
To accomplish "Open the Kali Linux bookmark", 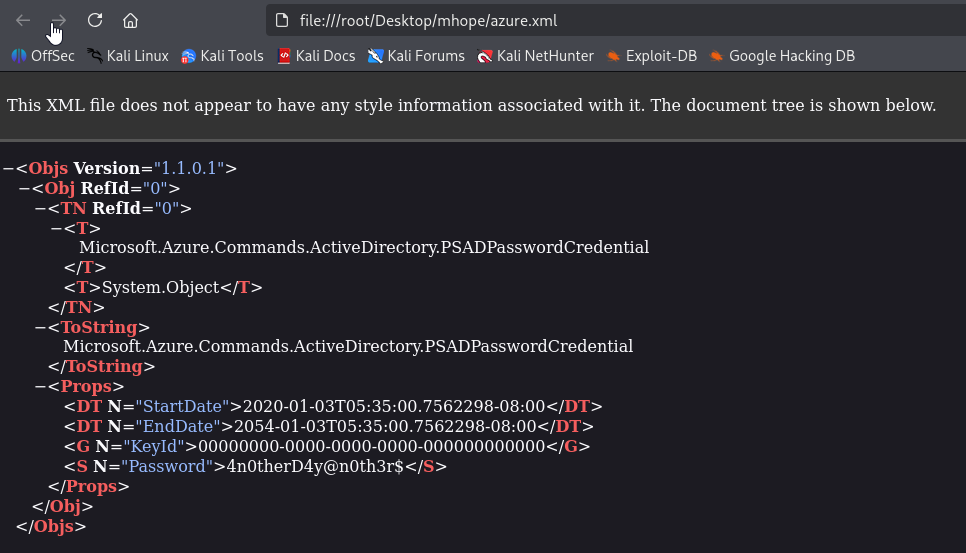I will (128, 56).
